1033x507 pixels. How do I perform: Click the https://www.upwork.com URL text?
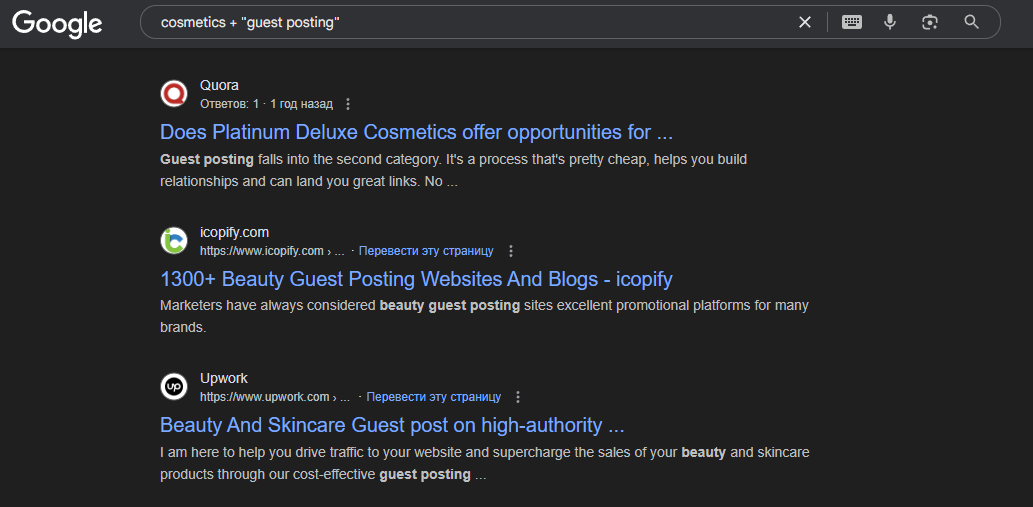point(275,397)
